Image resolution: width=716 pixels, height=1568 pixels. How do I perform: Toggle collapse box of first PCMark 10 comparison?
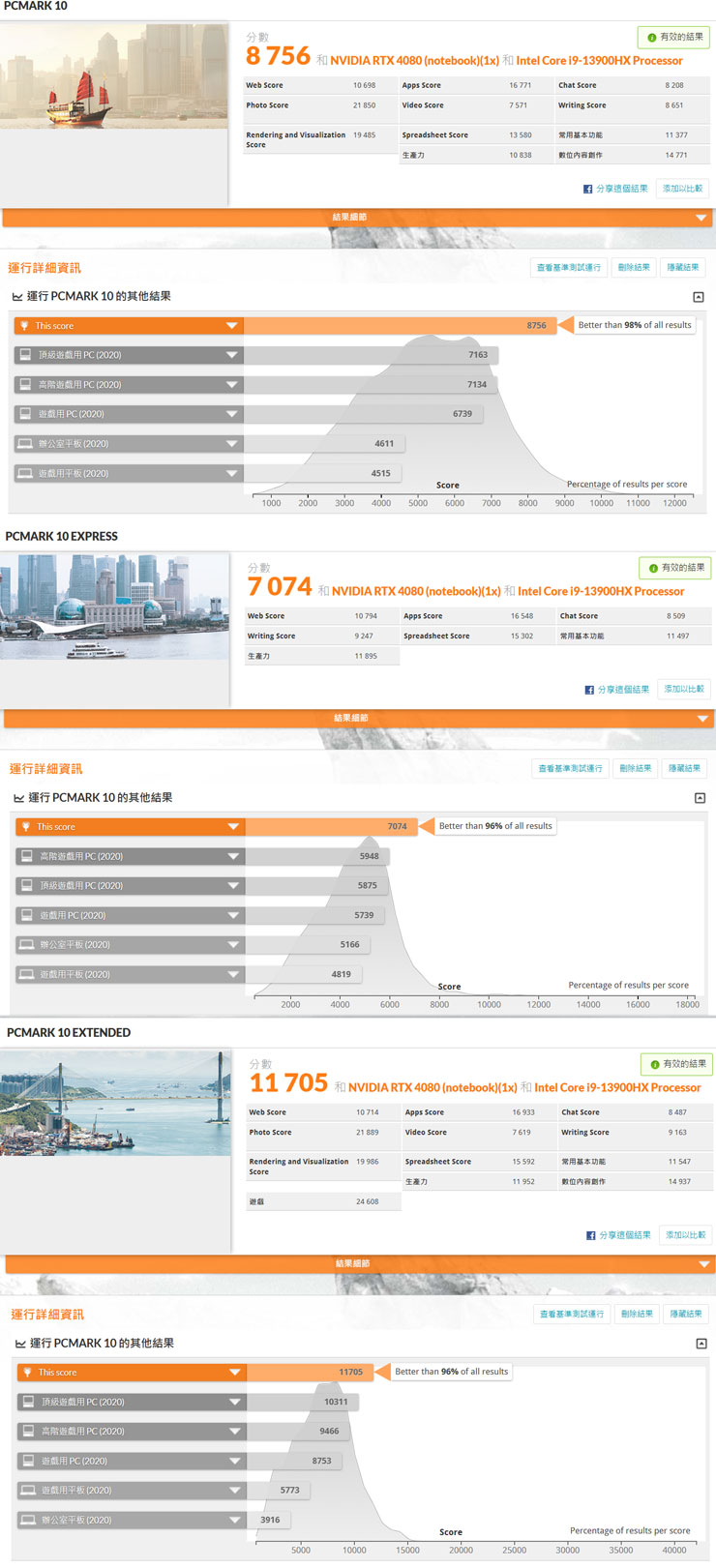pos(698,297)
